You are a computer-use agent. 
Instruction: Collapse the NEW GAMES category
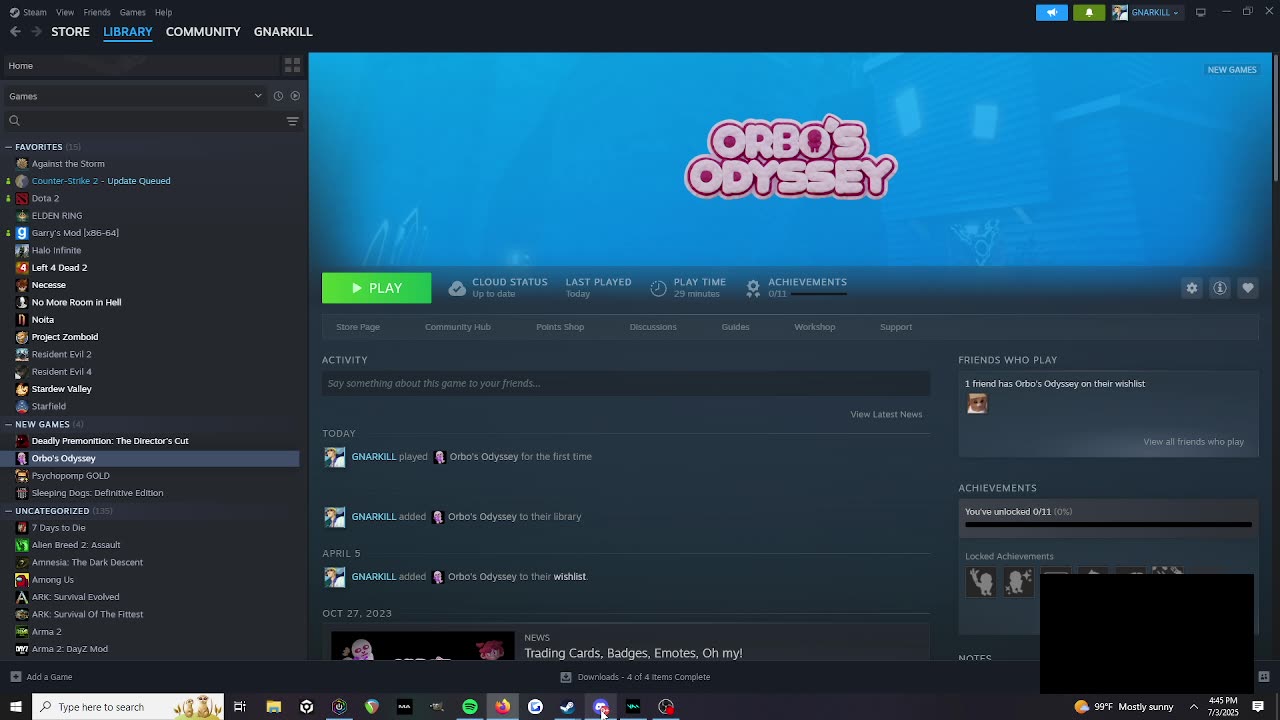pos(8,424)
